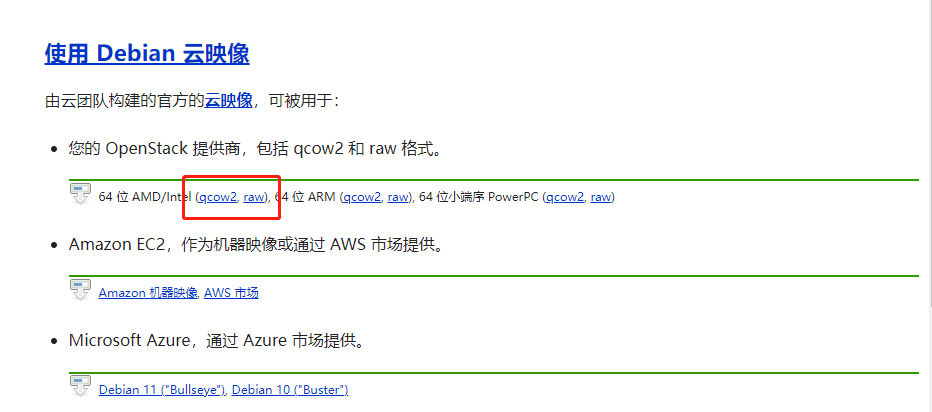Visit the Amazon 机器映像 link
The height and width of the screenshot is (412, 932).
(148, 293)
